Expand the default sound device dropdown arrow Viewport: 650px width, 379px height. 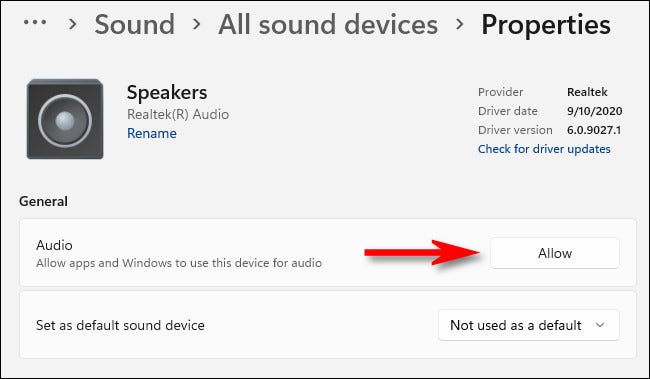[x=600, y=325]
